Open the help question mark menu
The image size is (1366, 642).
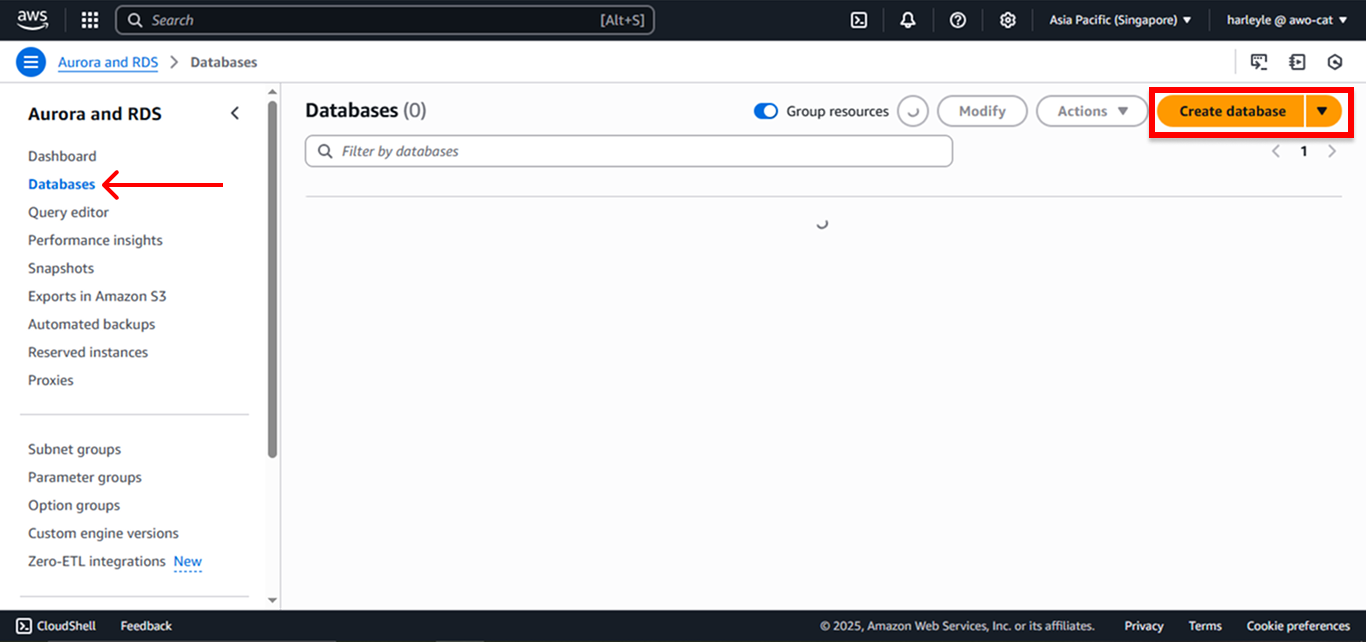(958, 20)
